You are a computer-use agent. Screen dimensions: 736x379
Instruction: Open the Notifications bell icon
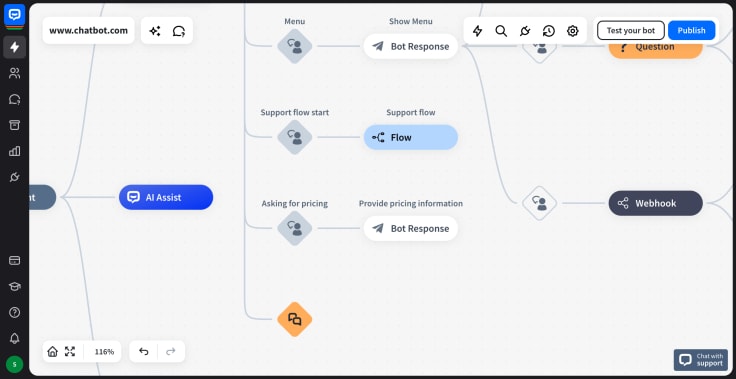tap(14, 338)
